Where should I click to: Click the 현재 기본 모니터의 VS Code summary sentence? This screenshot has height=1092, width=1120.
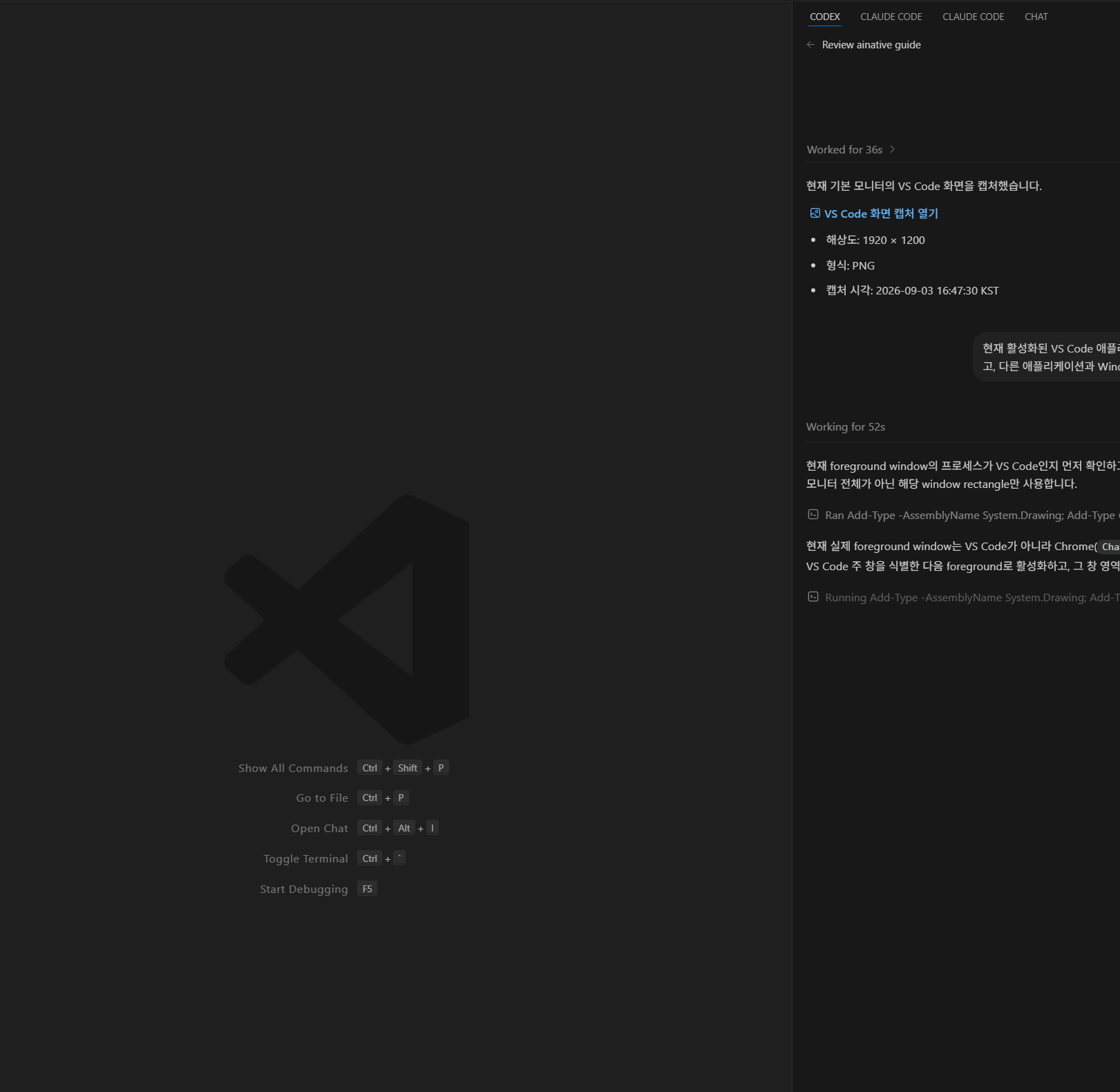point(924,186)
